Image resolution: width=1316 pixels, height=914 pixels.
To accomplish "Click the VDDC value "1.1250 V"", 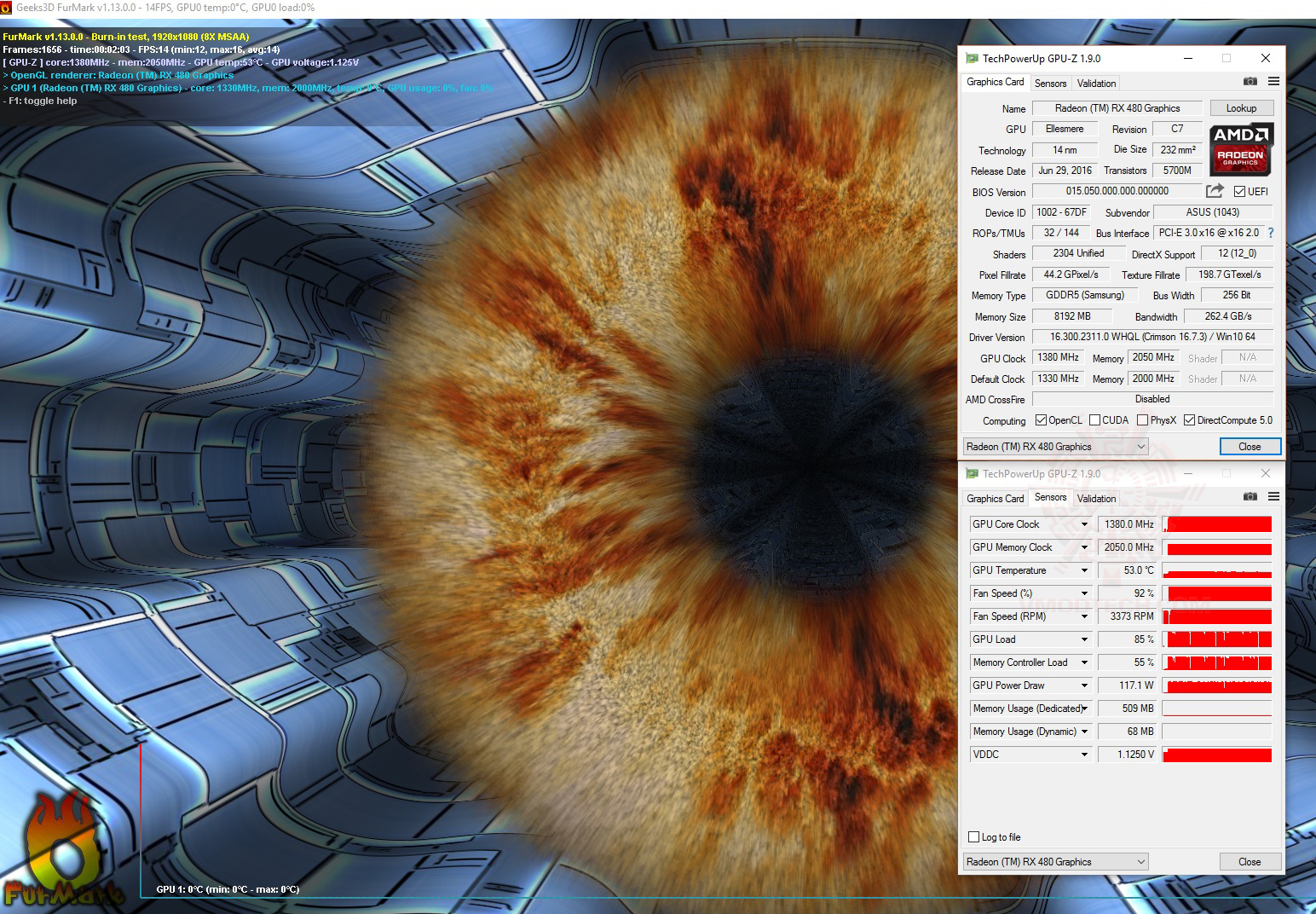I will [1128, 755].
